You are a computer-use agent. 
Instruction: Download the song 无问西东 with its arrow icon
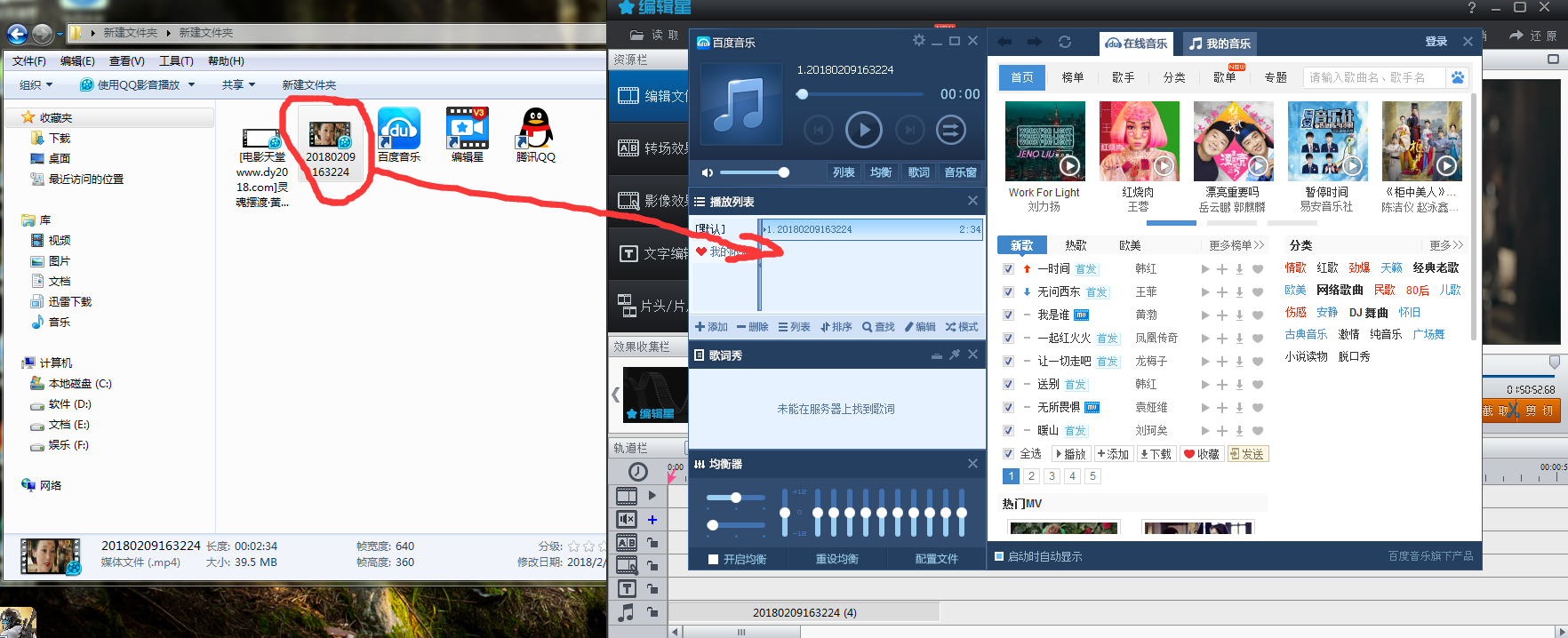point(1239,292)
